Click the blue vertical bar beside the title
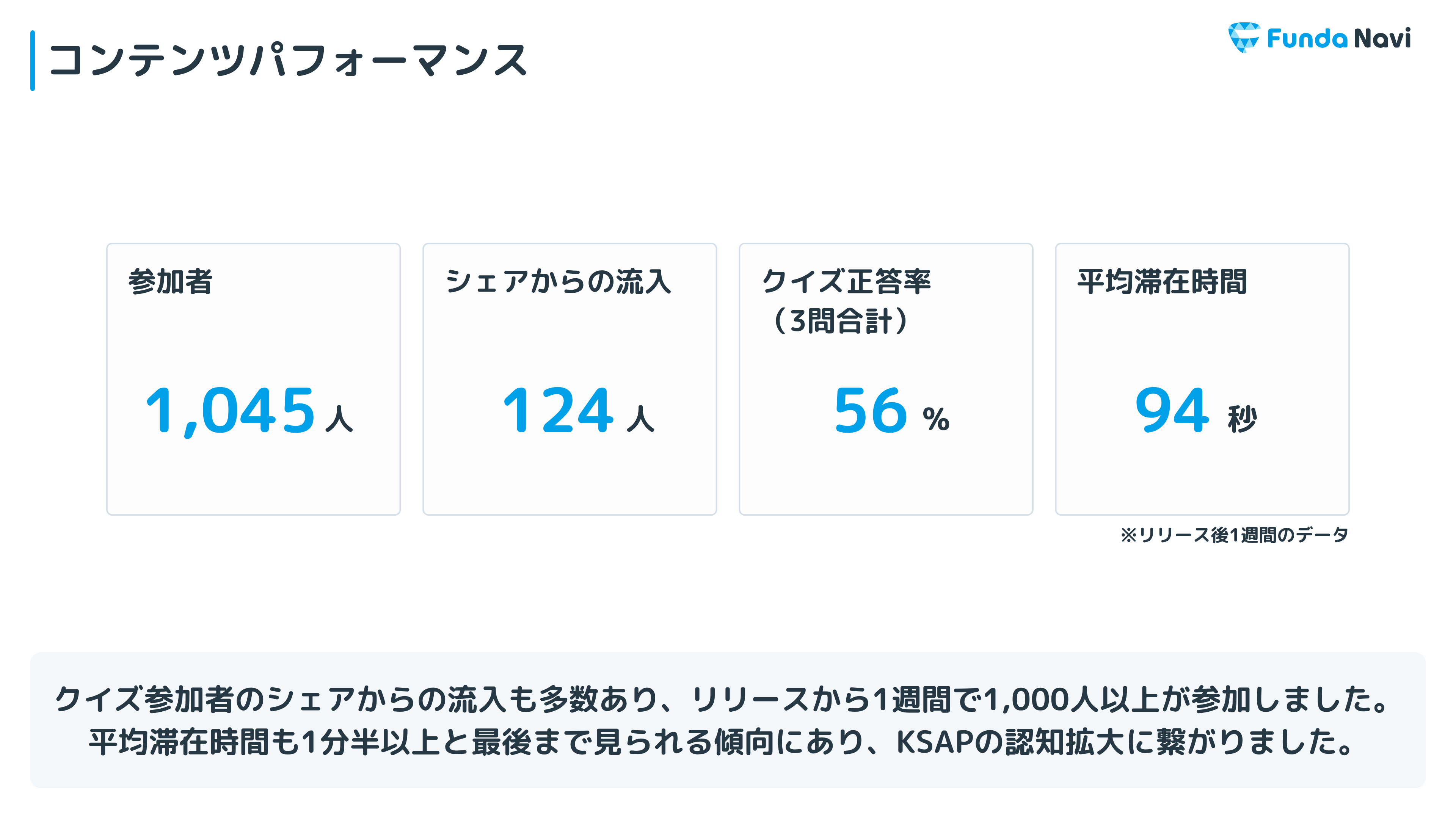 tap(33, 61)
